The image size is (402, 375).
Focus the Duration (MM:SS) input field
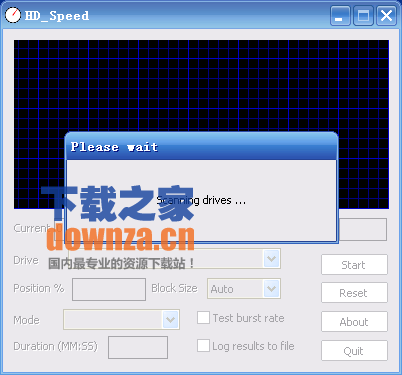click(138, 347)
